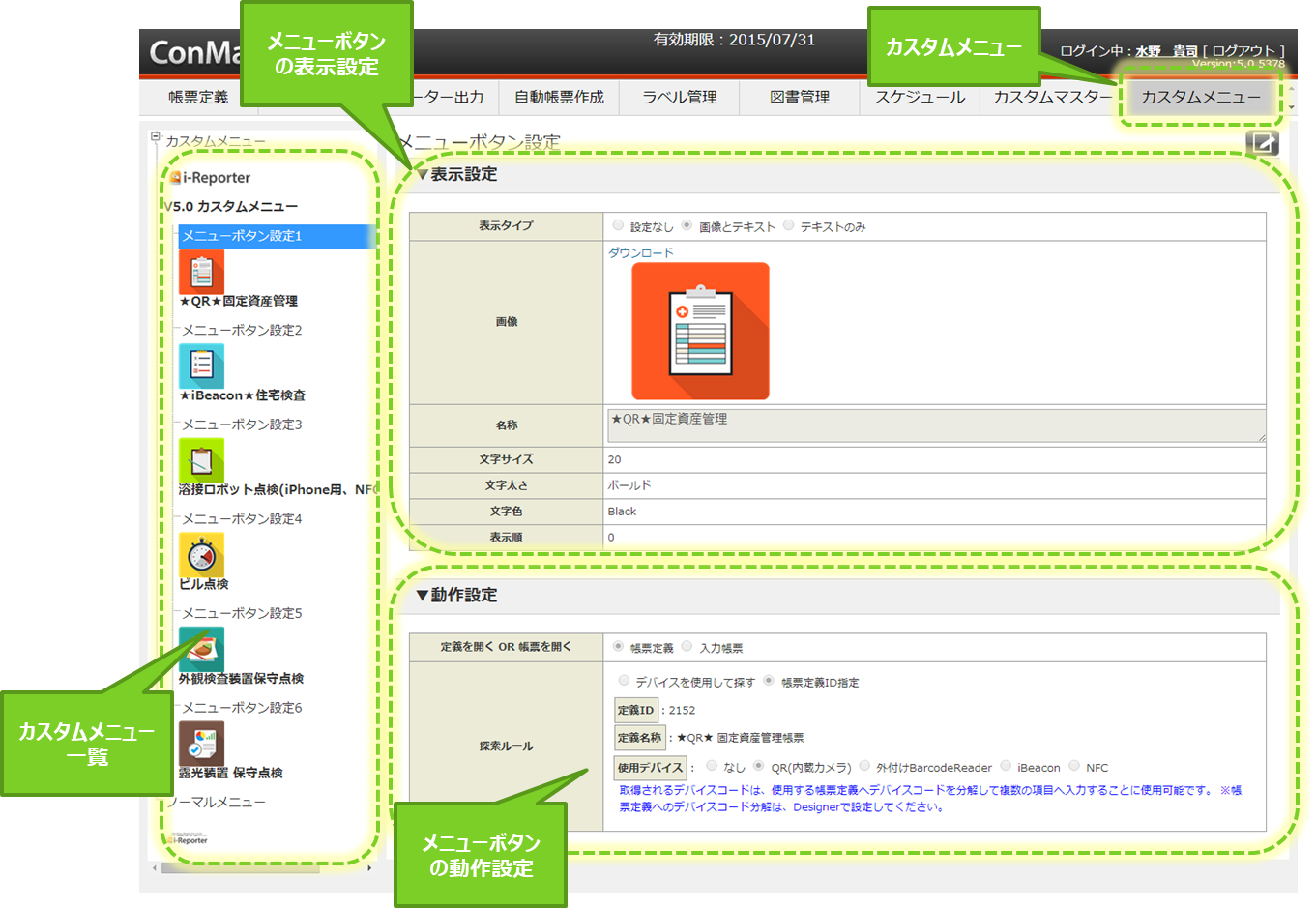Select the blue iBeacon housing inspection checklist icon

(201, 366)
